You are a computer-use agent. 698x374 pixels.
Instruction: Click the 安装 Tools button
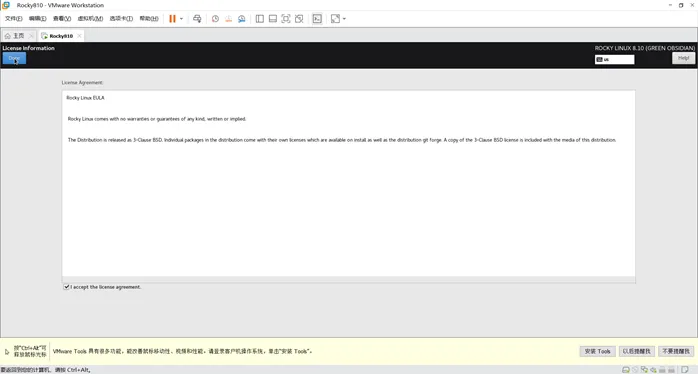pyautogui.click(x=597, y=351)
